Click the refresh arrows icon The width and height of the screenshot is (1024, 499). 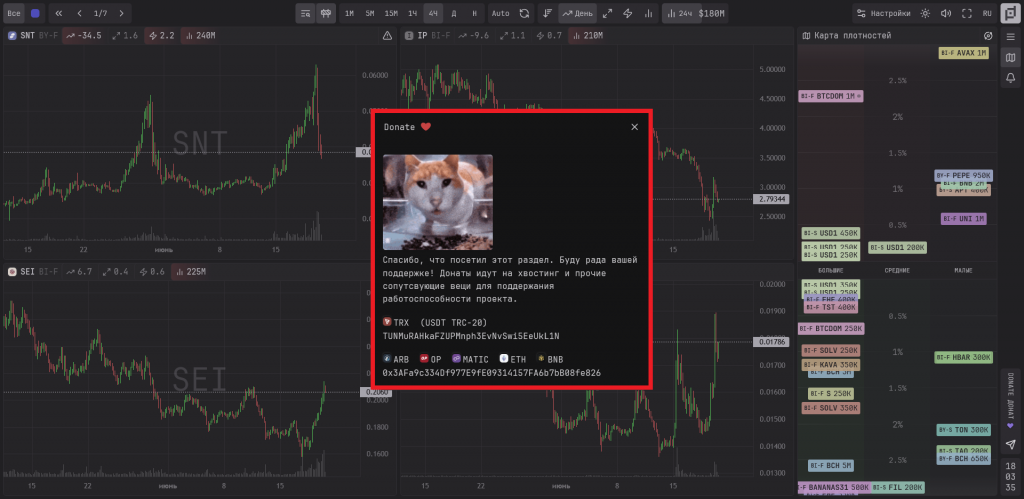(x=524, y=13)
